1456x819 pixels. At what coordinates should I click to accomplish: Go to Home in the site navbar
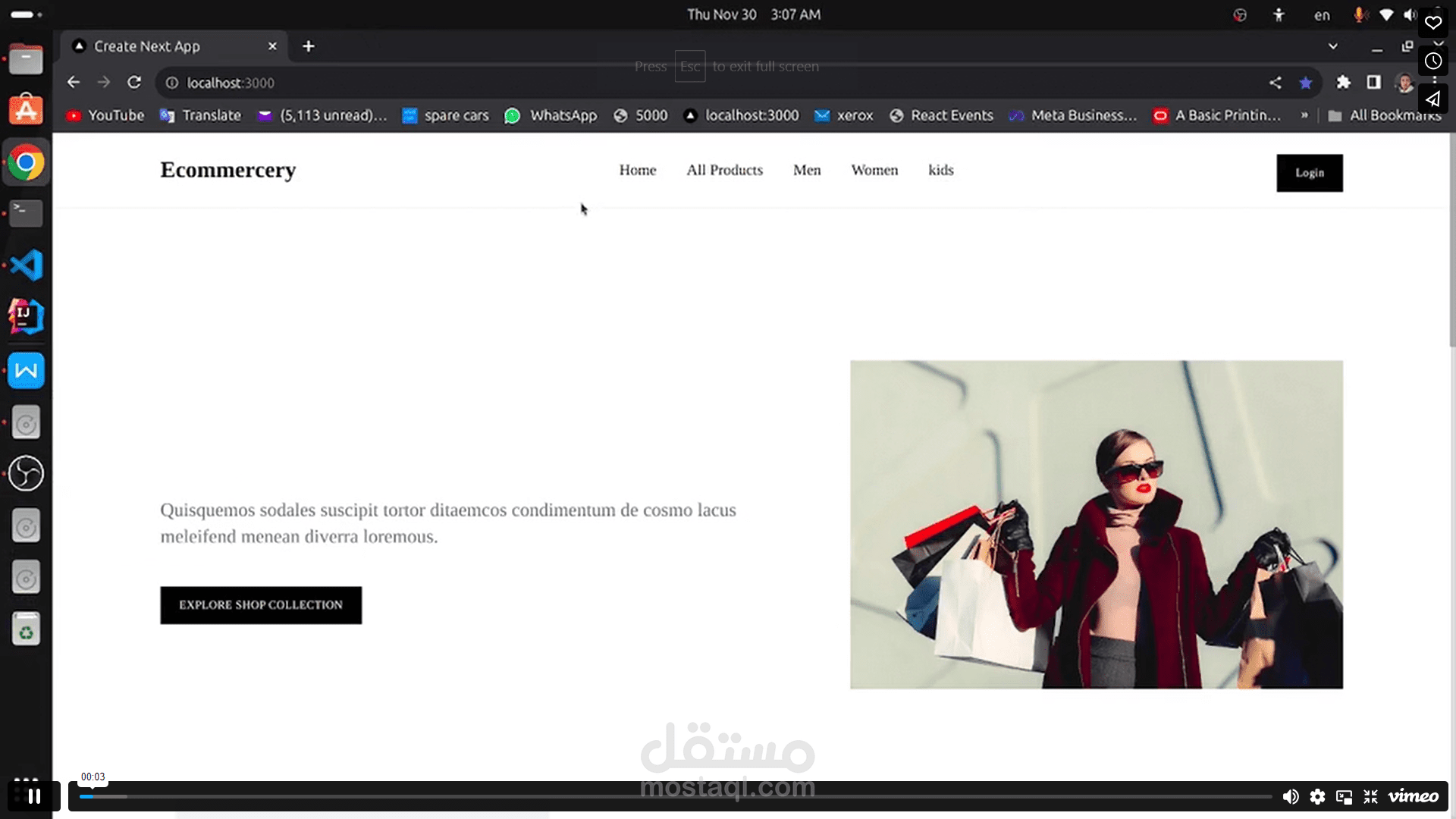click(x=638, y=170)
